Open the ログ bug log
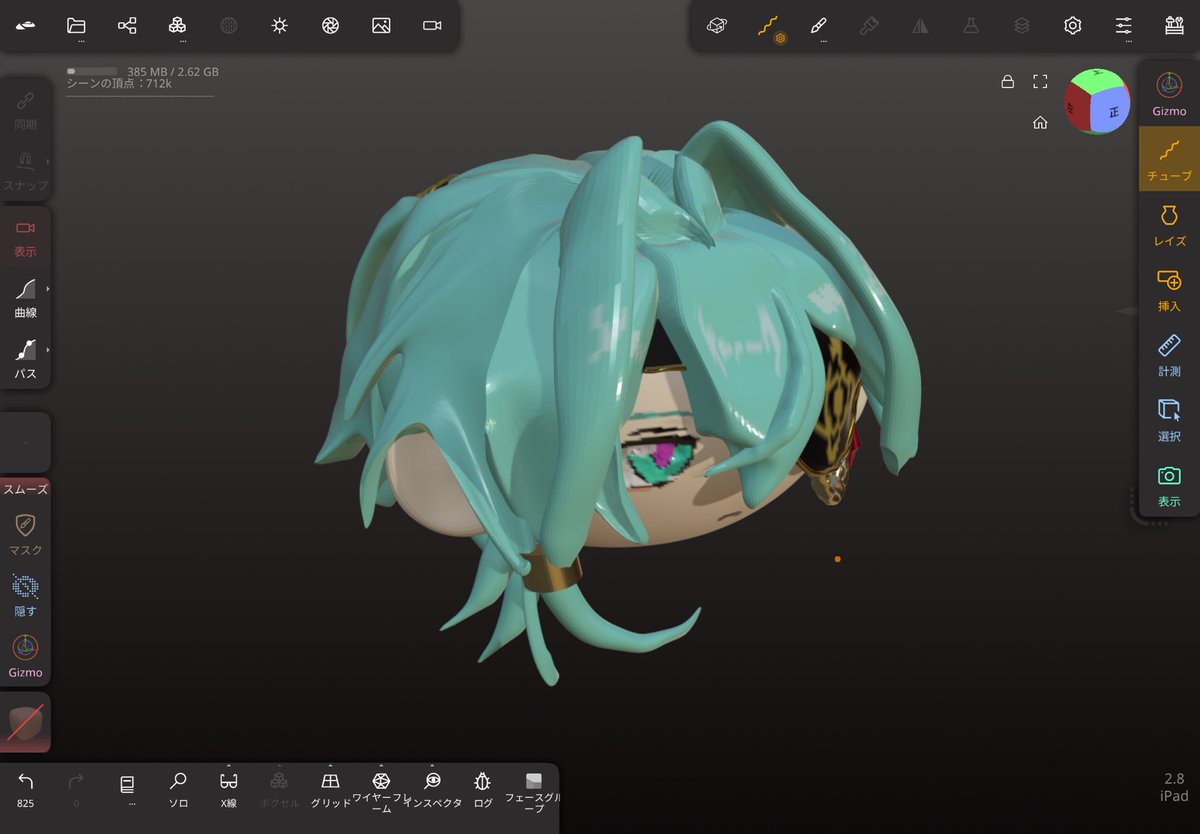 click(483, 788)
